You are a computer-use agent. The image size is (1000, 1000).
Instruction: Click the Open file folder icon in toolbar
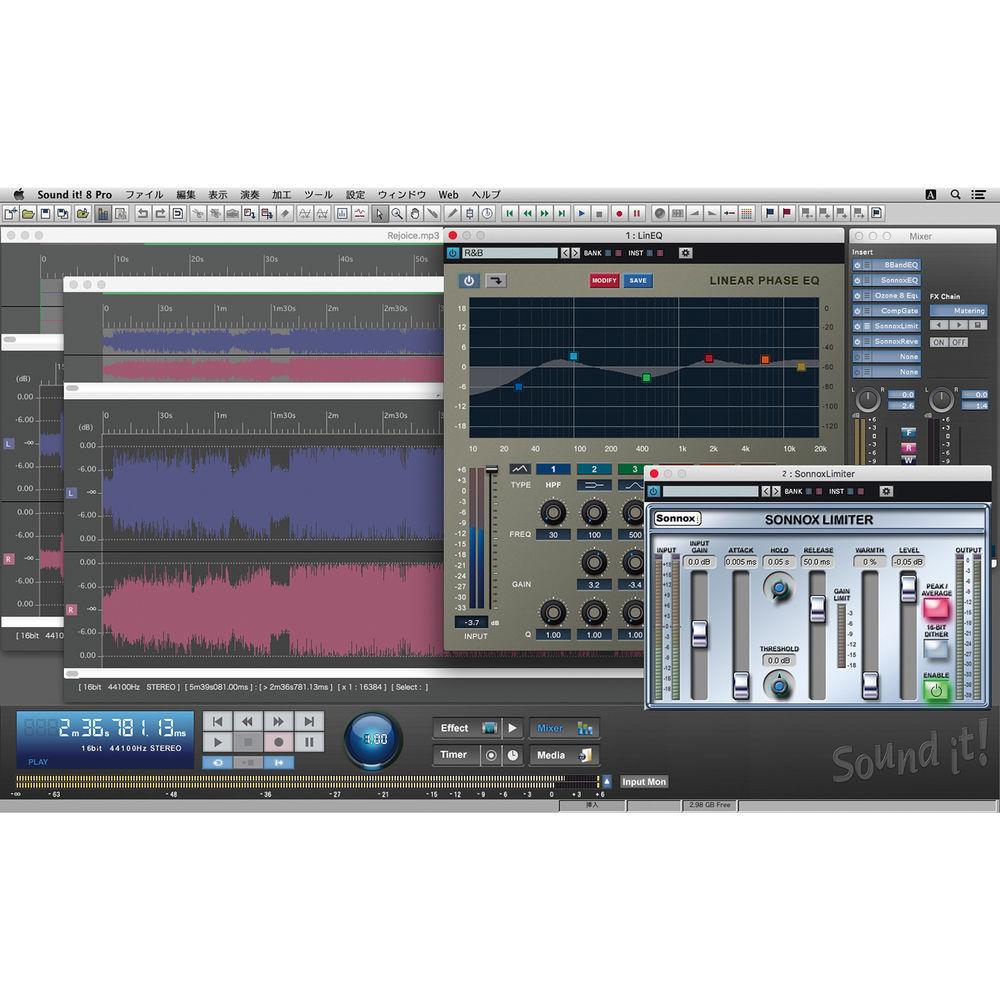(28, 213)
